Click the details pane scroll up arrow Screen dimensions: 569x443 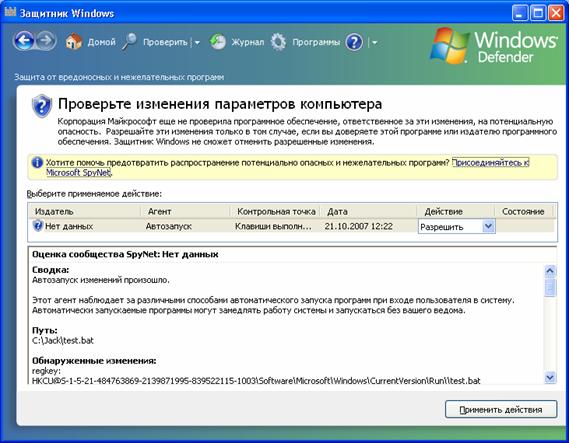pyautogui.click(x=550, y=271)
